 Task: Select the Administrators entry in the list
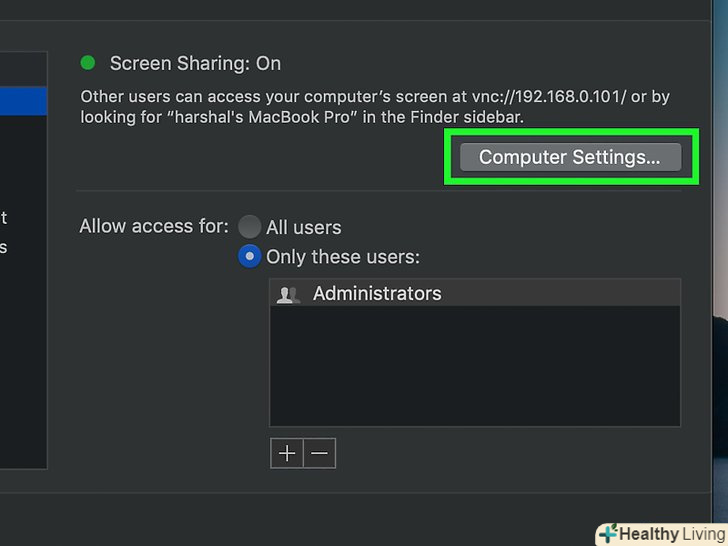[x=377, y=294]
